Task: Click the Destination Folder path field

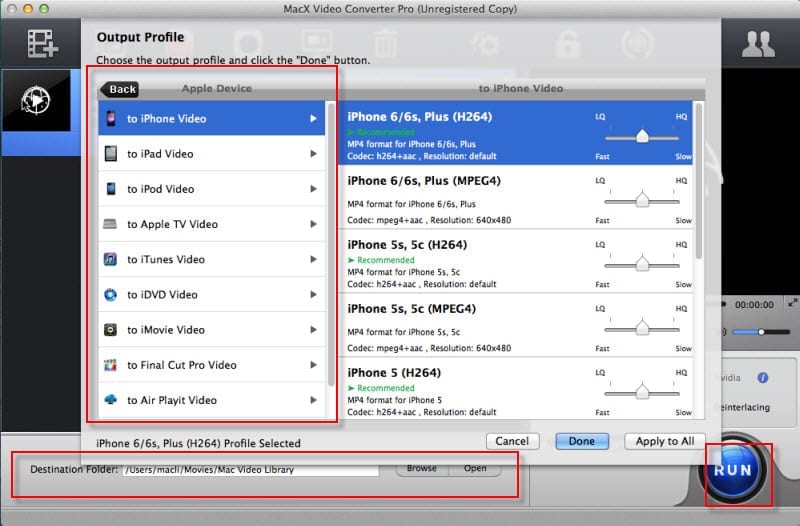Action: [251, 470]
